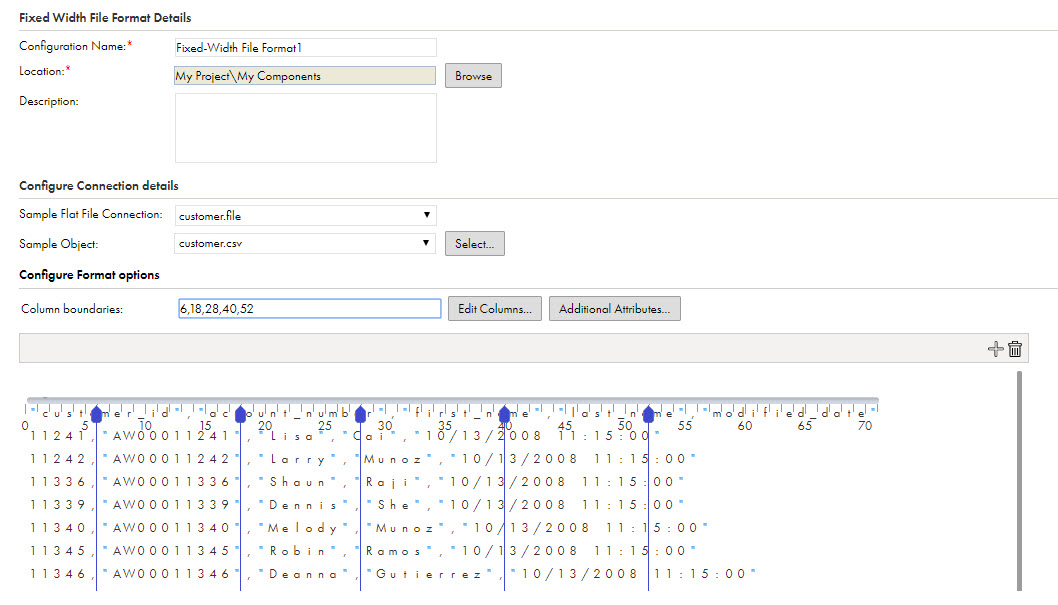Click the name Robin in the preview
Screen dimensions: 1058x605
tap(297, 551)
